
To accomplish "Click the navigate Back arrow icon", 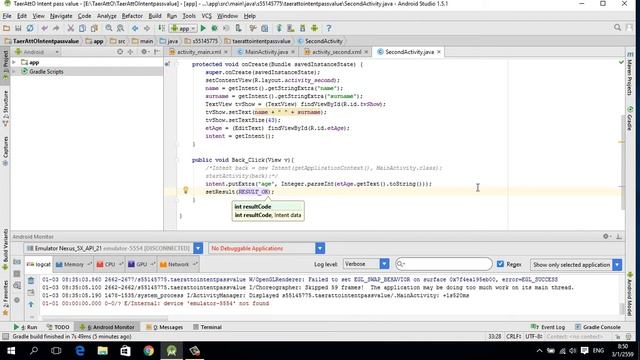I will (x=135, y=28).
